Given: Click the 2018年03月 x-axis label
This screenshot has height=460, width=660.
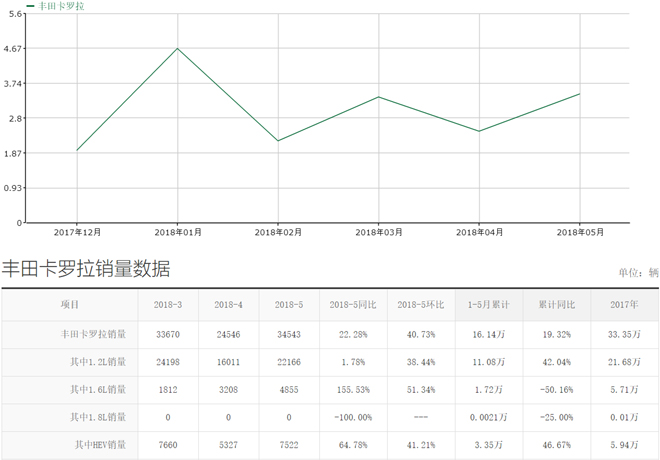Looking at the screenshot, I should tap(379, 232).
